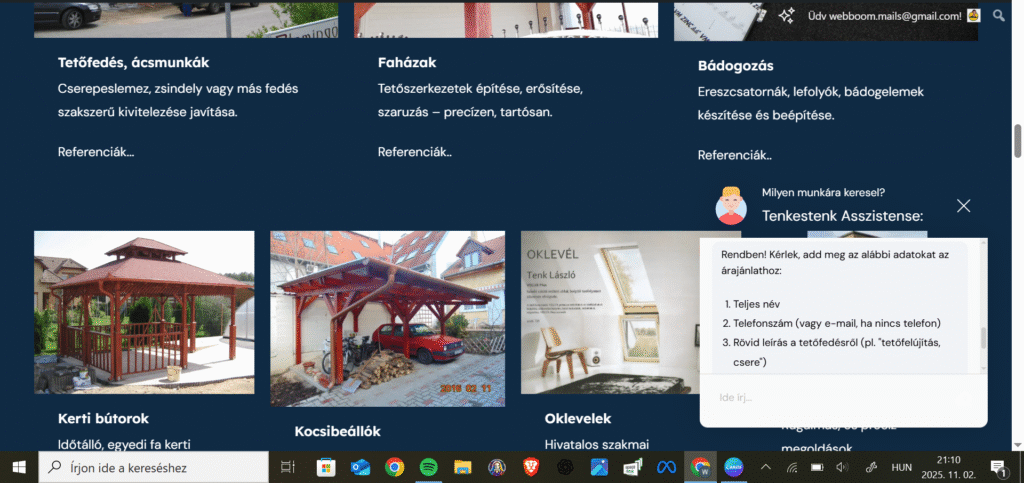The width and height of the screenshot is (1024, 483).
Task: Show hidden system tray icons
Action: [x=766, y=467]
